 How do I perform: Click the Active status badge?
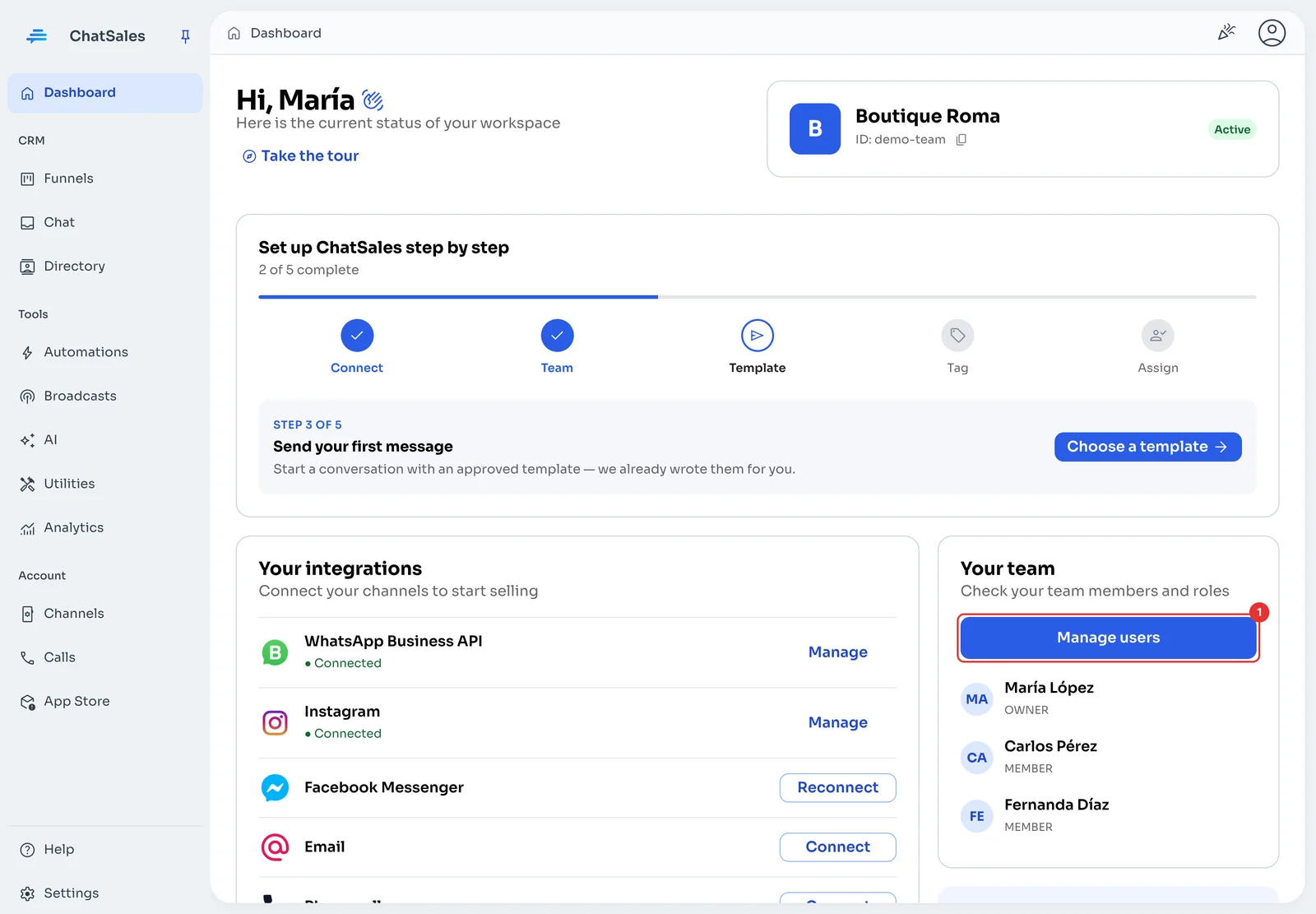(x=1232, y=129)
